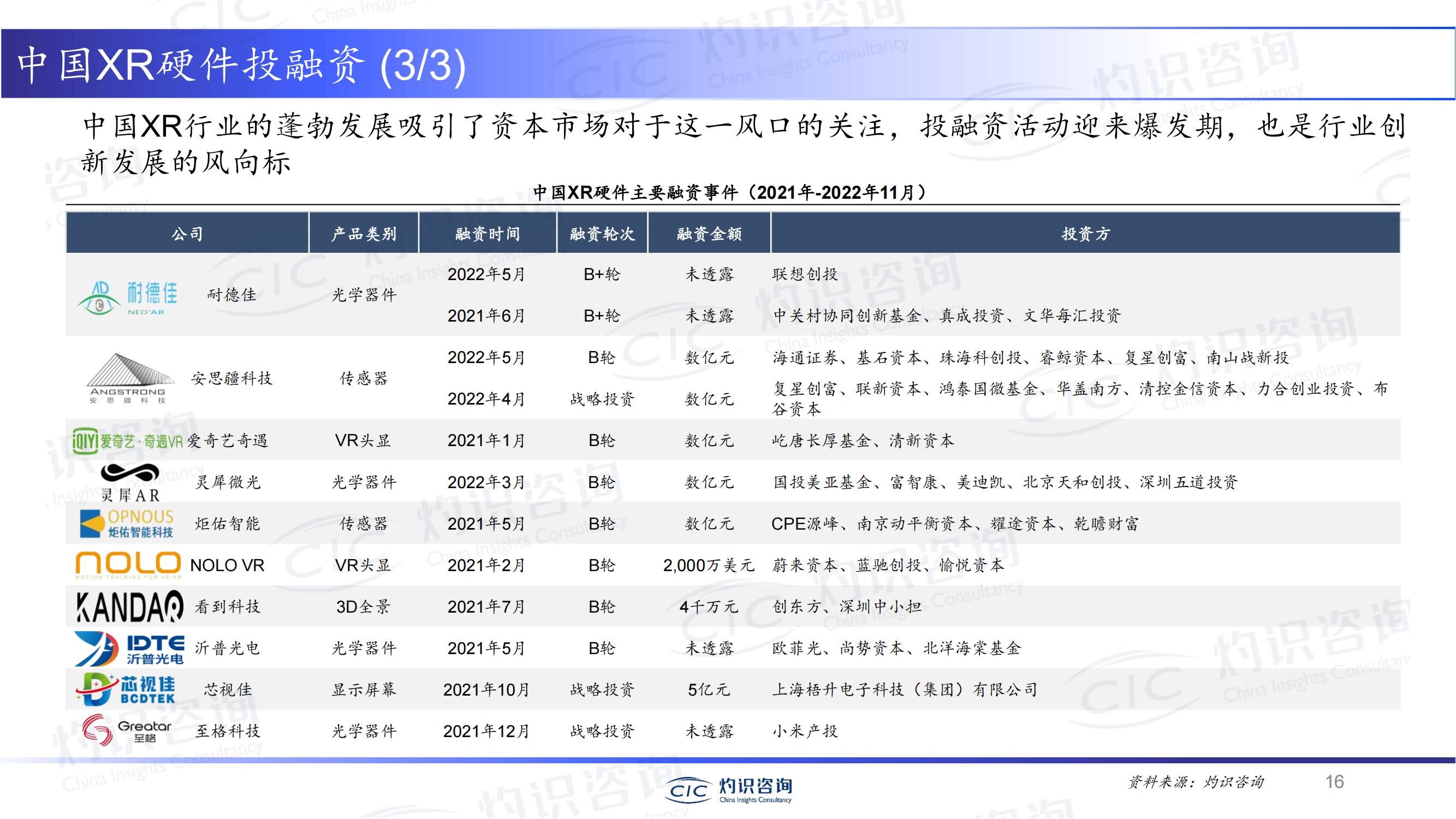Click the company name 炬佑智能
The height and width of the screenshot is (819, 1456).
point(228,524)
